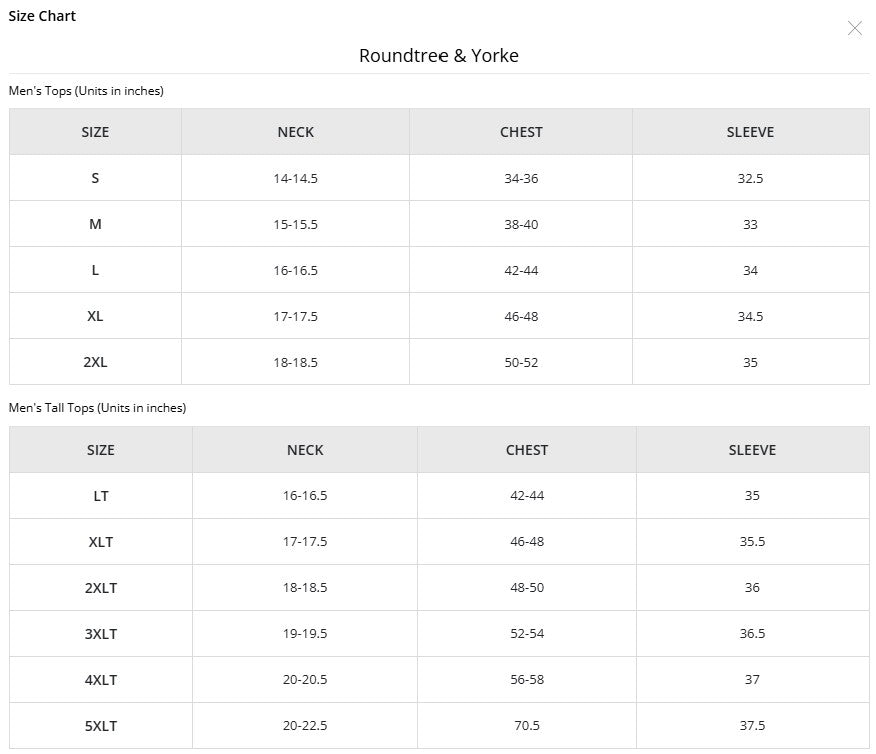Select the LT tall size label
This screenshot has width=876, height=754.
(x=101, y=496)
